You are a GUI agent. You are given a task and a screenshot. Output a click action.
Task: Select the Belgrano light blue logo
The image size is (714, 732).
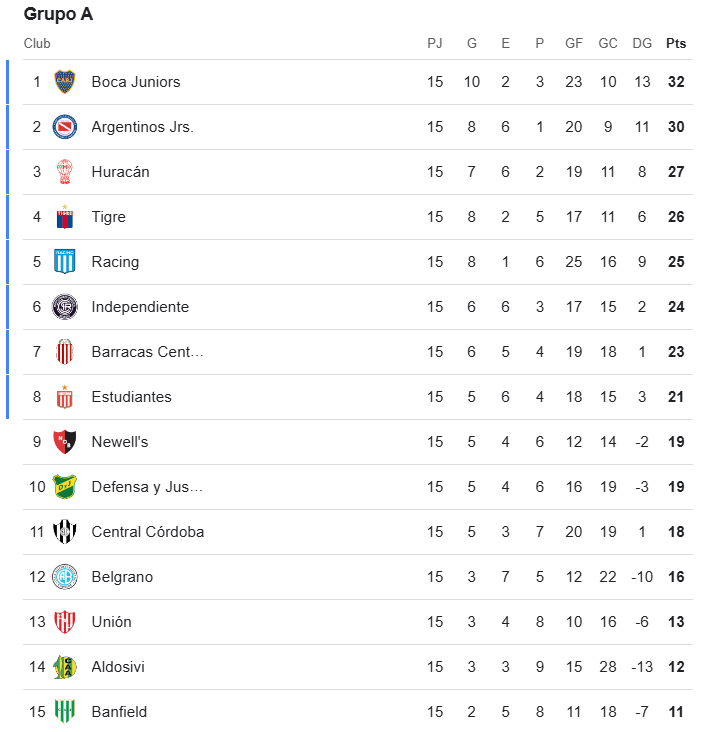(64, 577)
